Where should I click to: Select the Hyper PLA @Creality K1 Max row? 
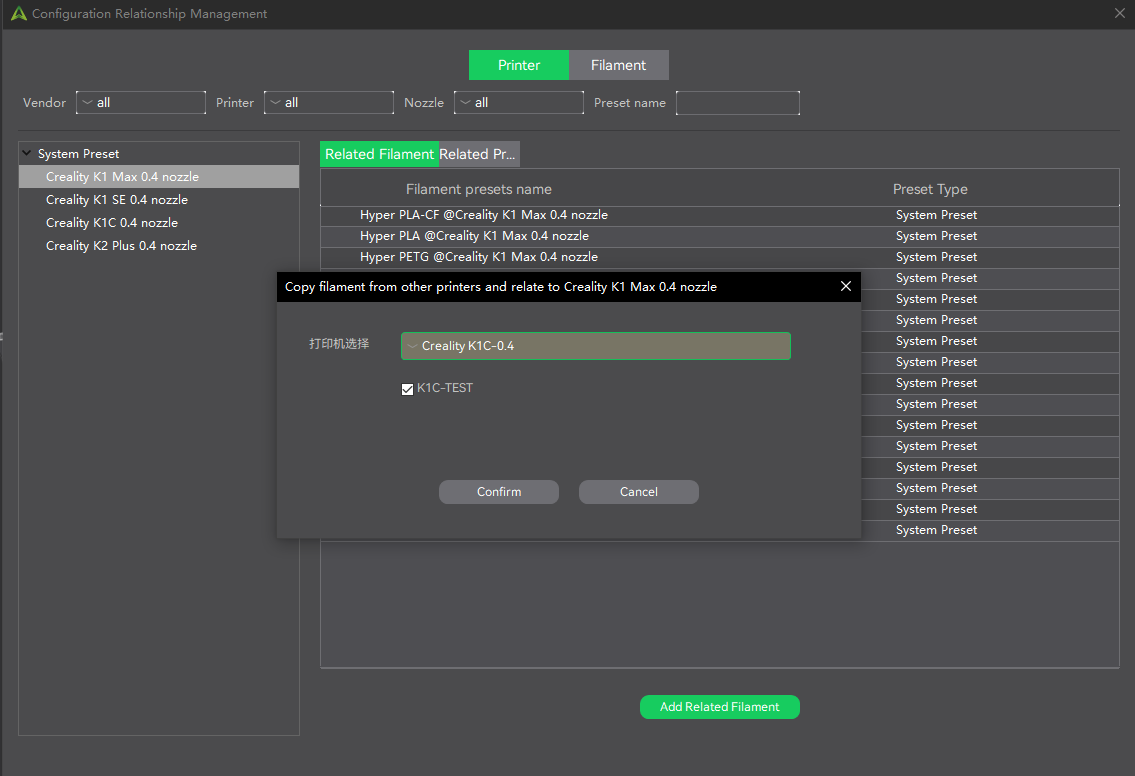720,236
